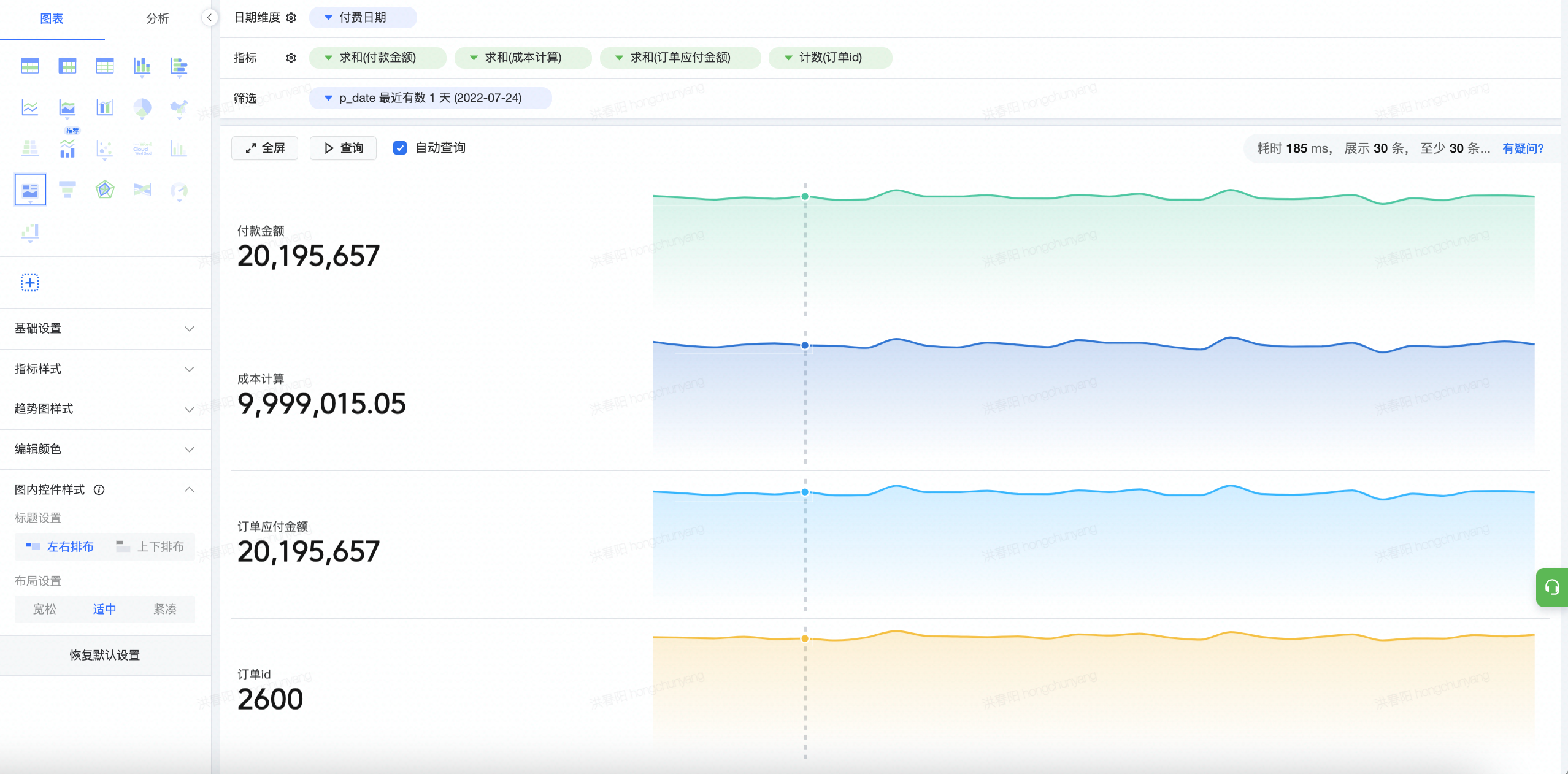Image resolution: width=1568 pixels, height=774 pixels.
Task: Select the pie chart type
Action: coord(142,108)
